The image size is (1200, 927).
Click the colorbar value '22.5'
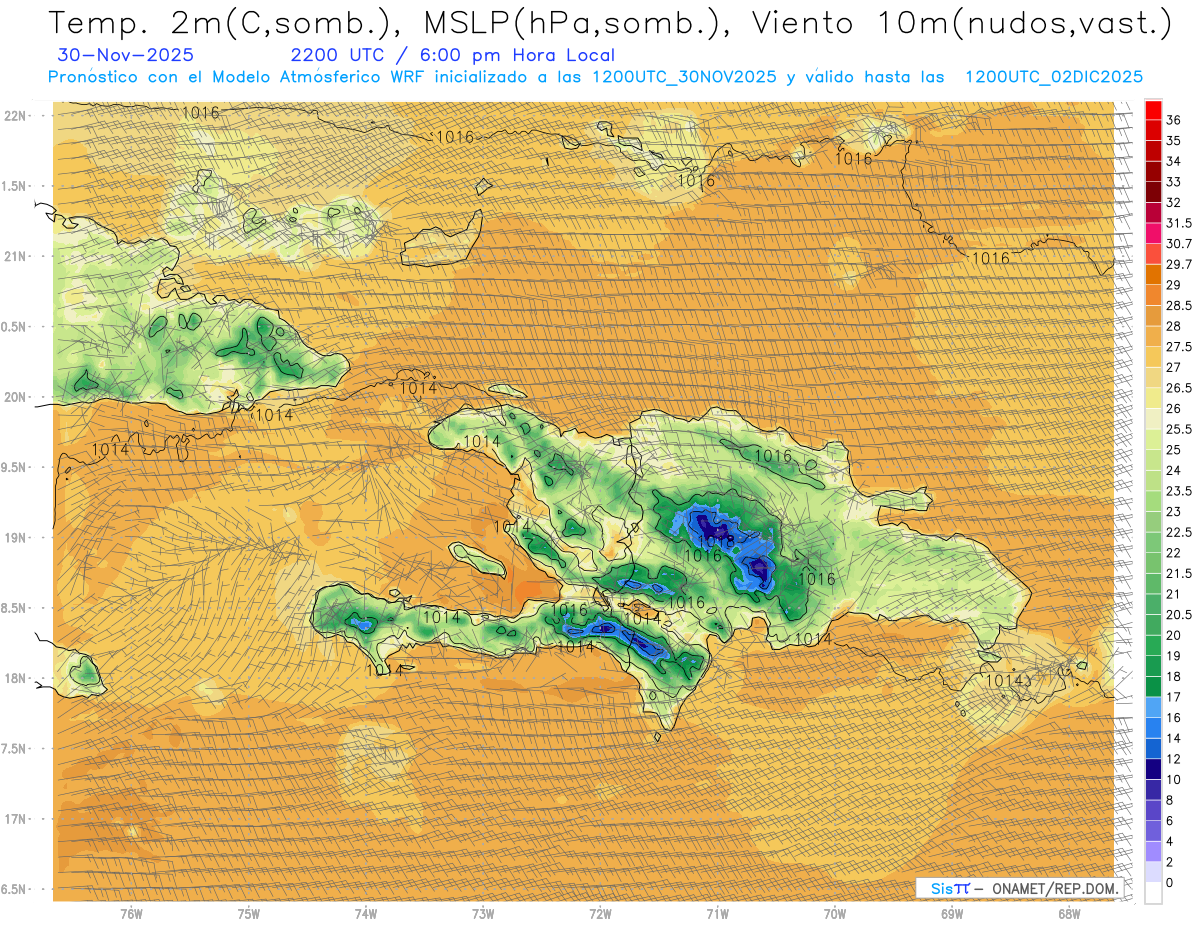pyautogui.click(x=1179, y=532)
